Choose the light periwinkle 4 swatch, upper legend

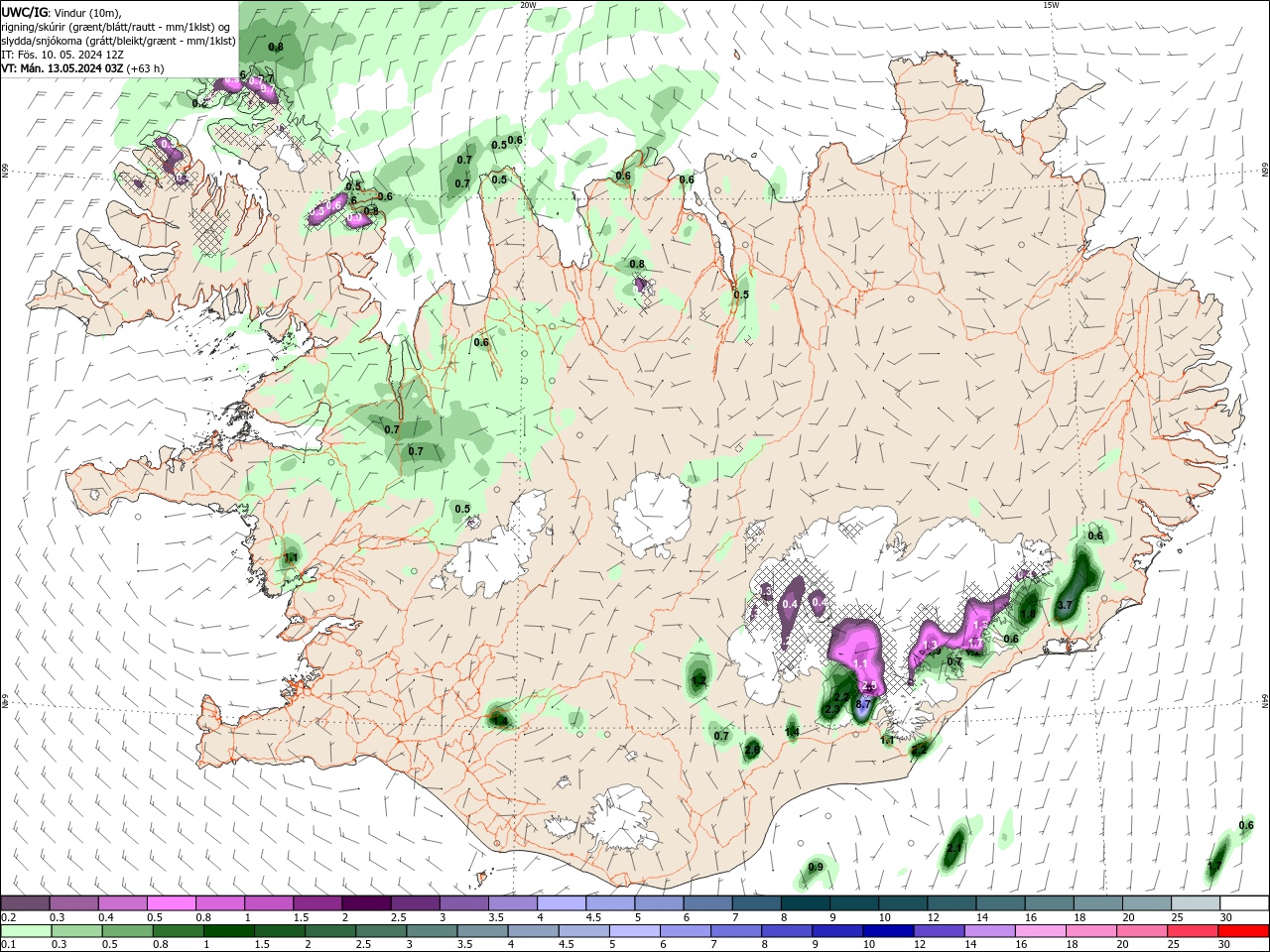[x=561, y=903]
